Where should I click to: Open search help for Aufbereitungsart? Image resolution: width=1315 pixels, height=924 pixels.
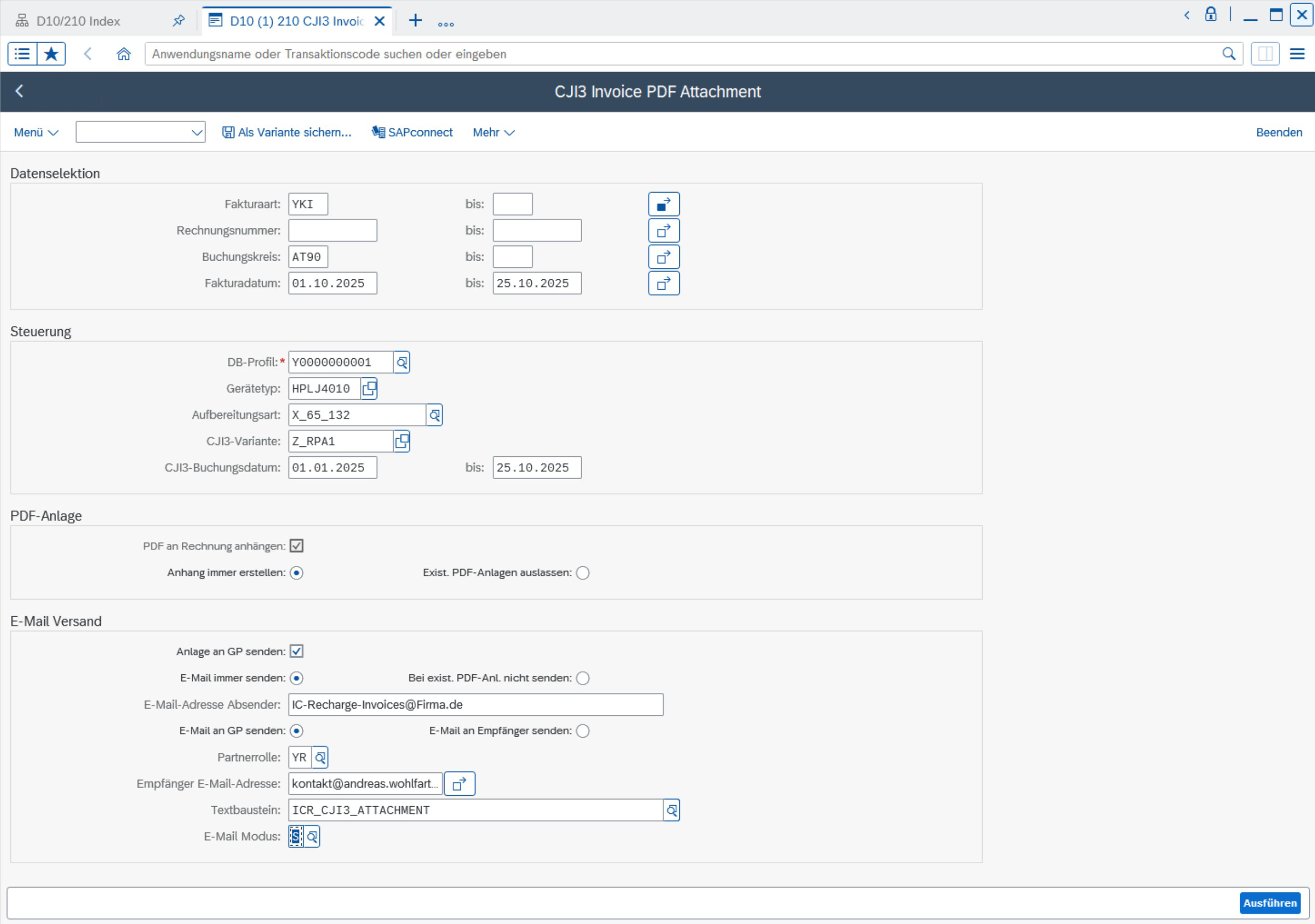click(434, 415)
